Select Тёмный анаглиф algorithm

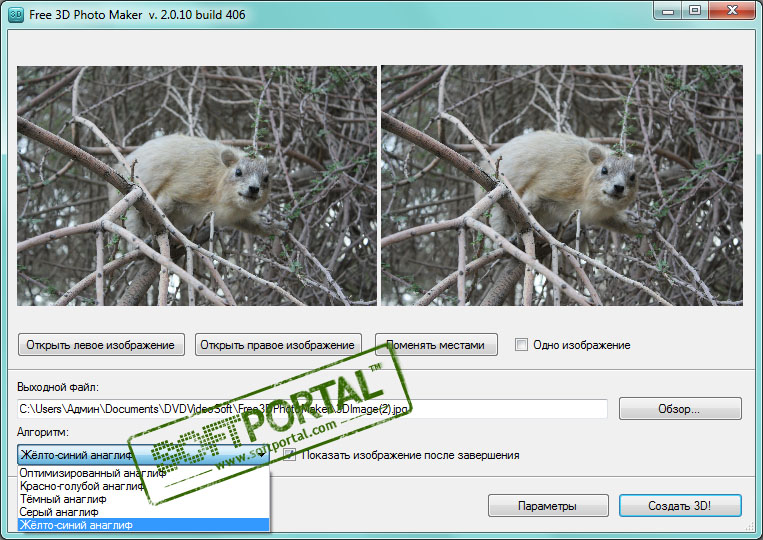coord(144,499)
